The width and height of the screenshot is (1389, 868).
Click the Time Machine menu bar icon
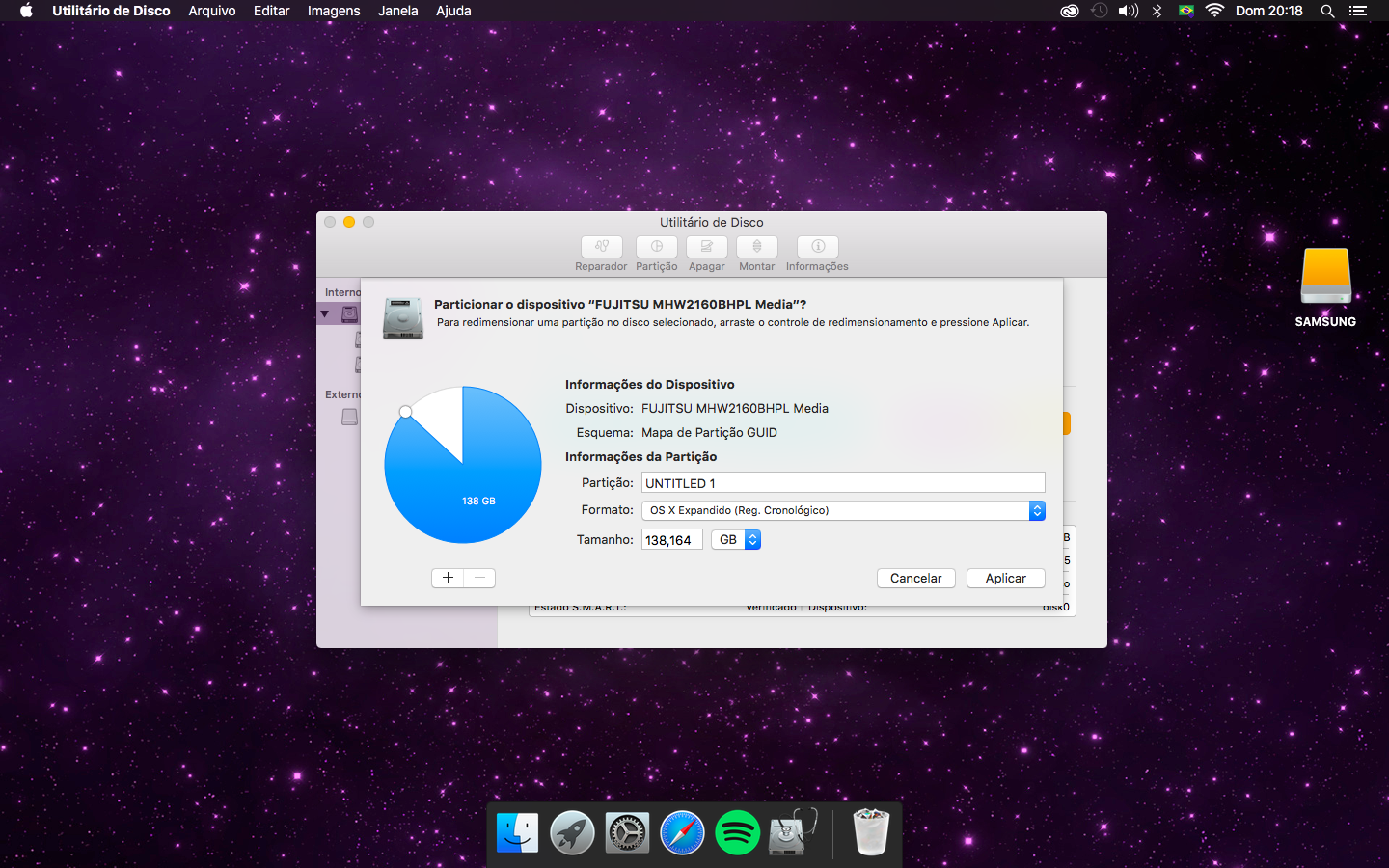(x=1099, y=11)
